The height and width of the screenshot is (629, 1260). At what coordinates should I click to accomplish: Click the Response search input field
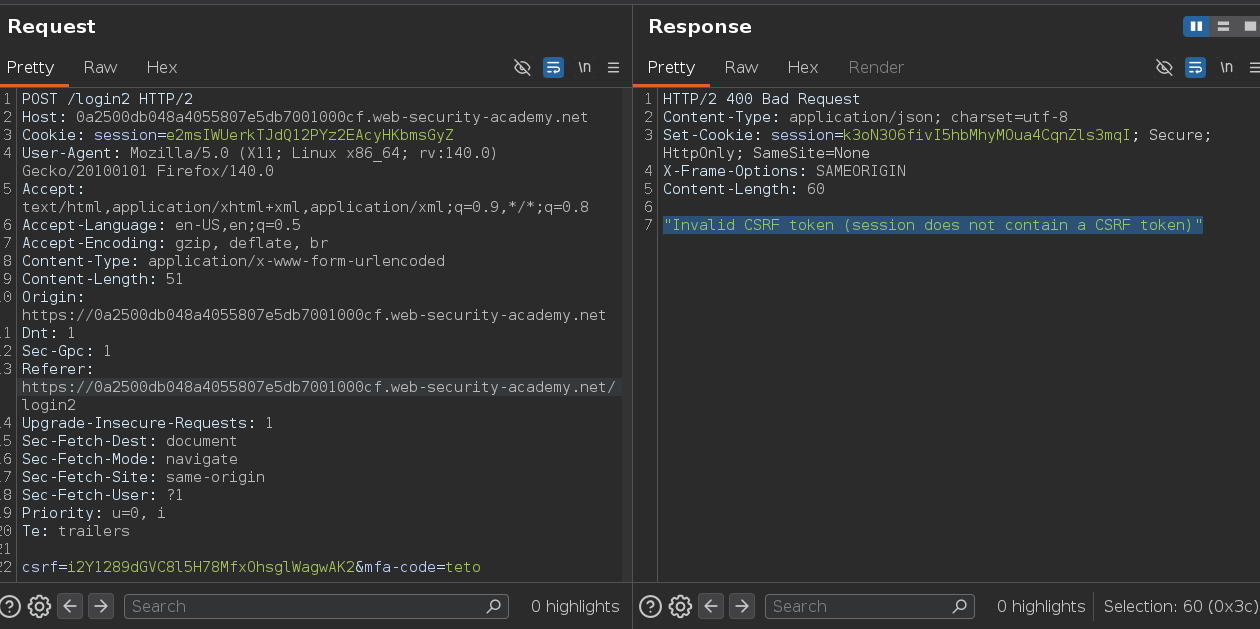click(869, 606)
